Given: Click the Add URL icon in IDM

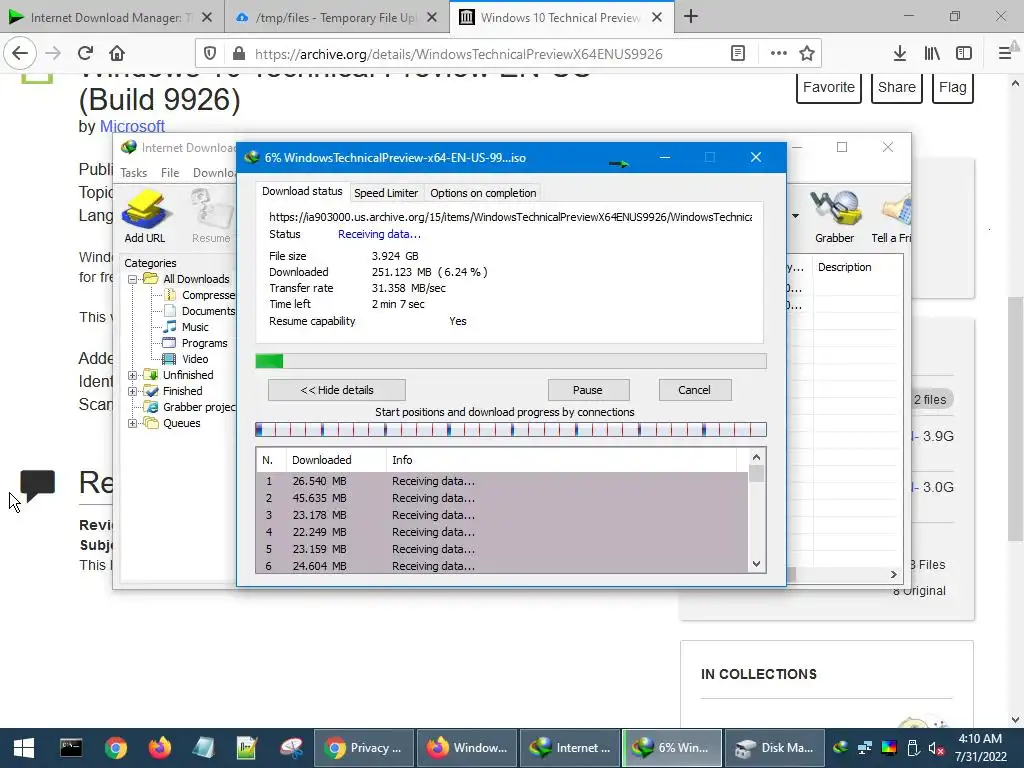Looking at the screenshot, I should [144, 216].
